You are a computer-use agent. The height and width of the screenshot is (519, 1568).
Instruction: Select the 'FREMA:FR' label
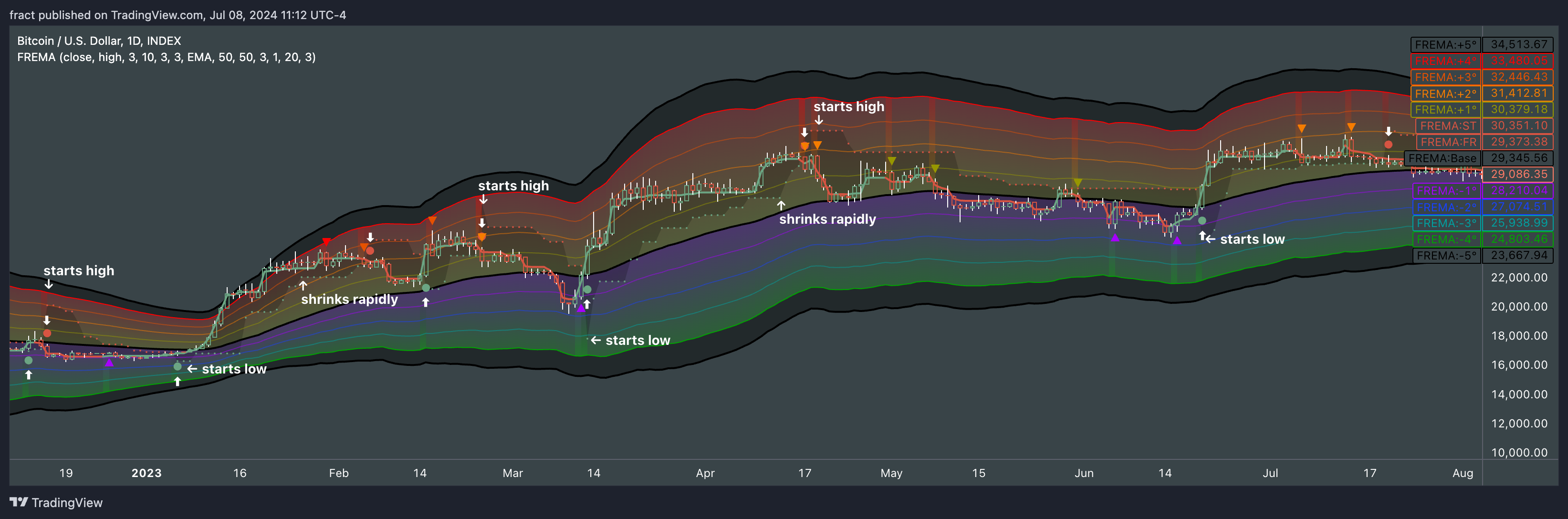coord(1448,142)
